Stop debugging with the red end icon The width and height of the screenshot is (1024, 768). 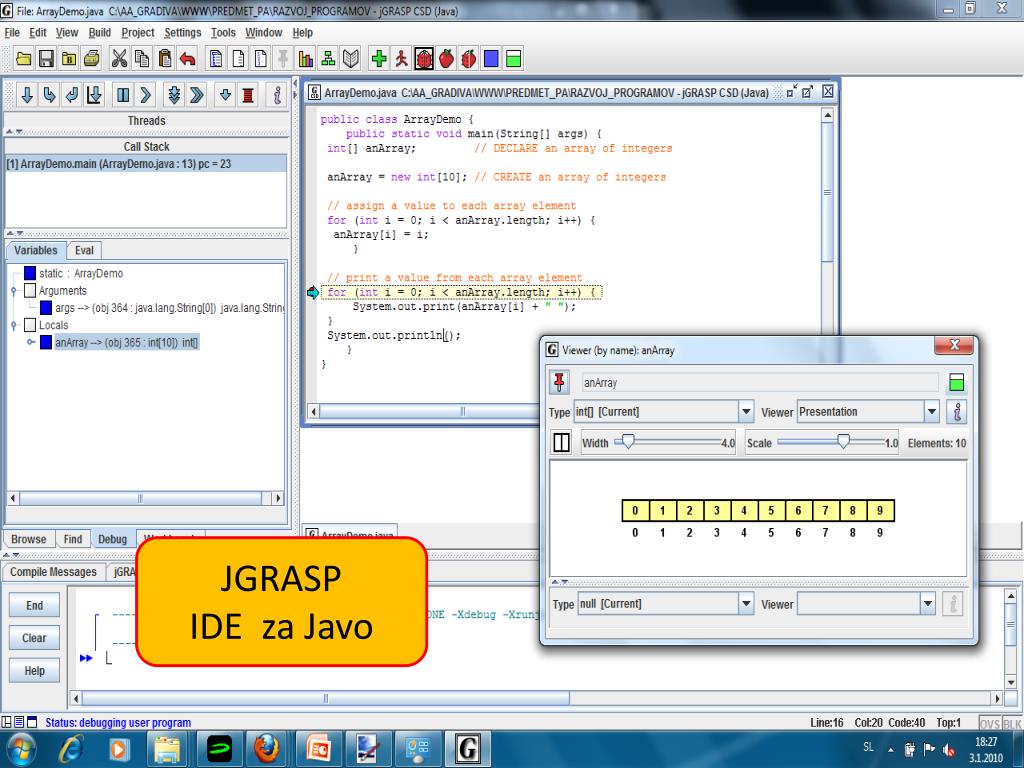tap(248, 95)
